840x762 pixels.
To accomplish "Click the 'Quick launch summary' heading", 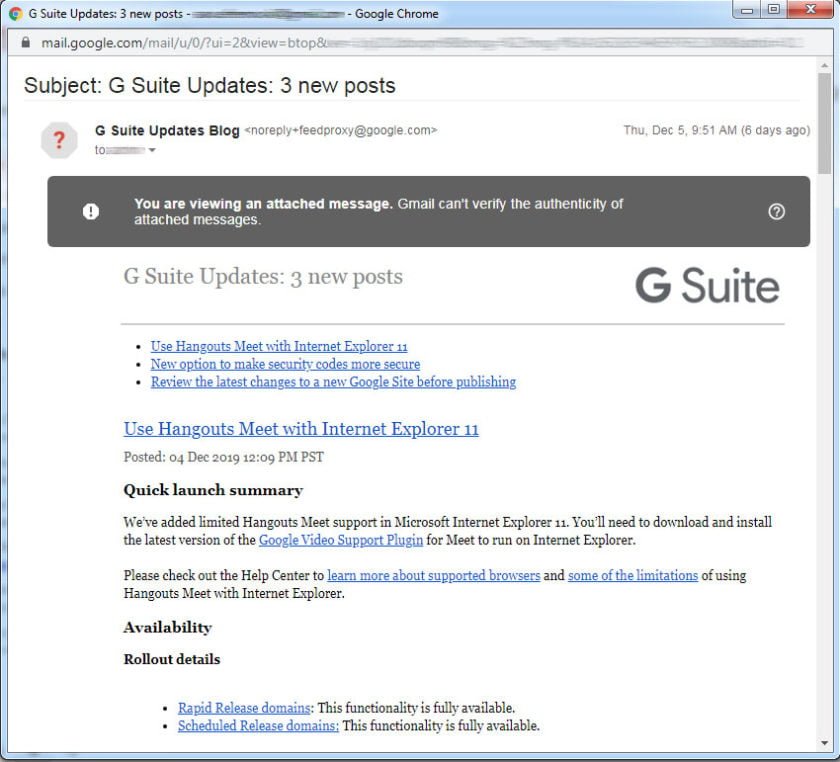I will (x=213, y=490).
